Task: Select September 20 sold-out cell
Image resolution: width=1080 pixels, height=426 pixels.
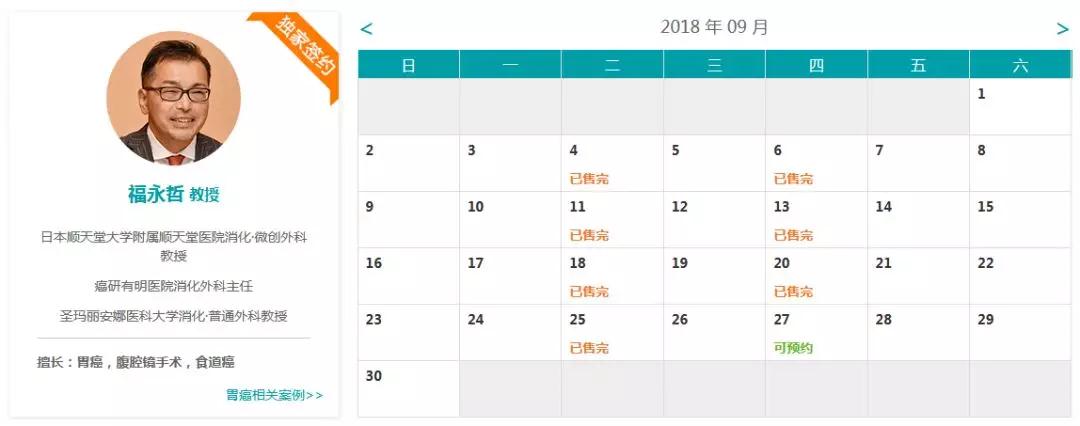Action: point(816,276)
